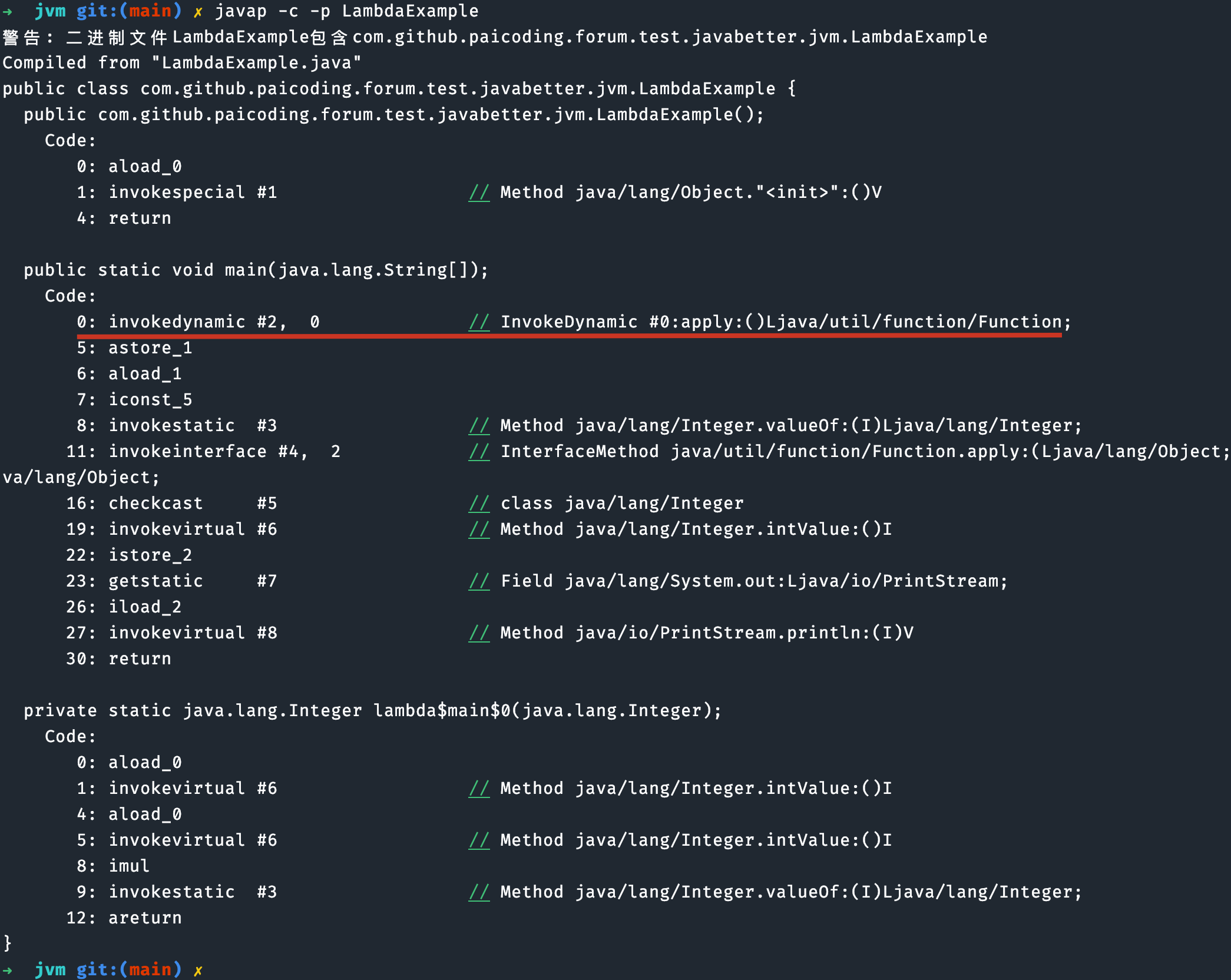1231x980 pixels.
Task: Click the closing brace below the areturn line
Action: (8, 943)
